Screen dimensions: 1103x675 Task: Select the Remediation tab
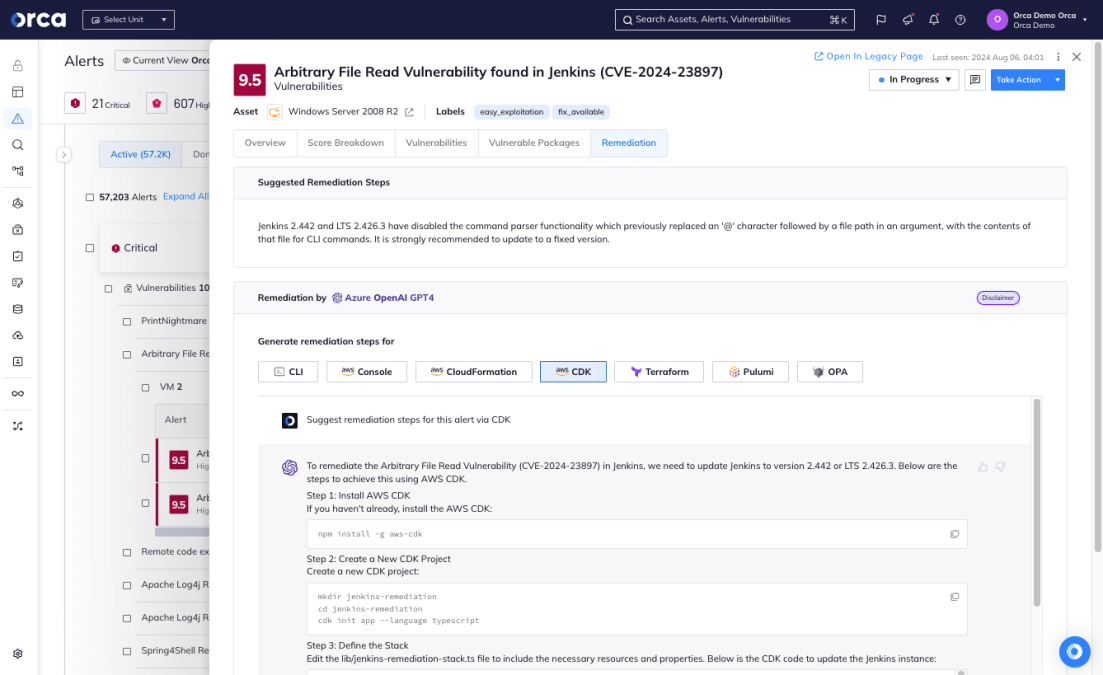pyautogui.click(x=629, y=143)
